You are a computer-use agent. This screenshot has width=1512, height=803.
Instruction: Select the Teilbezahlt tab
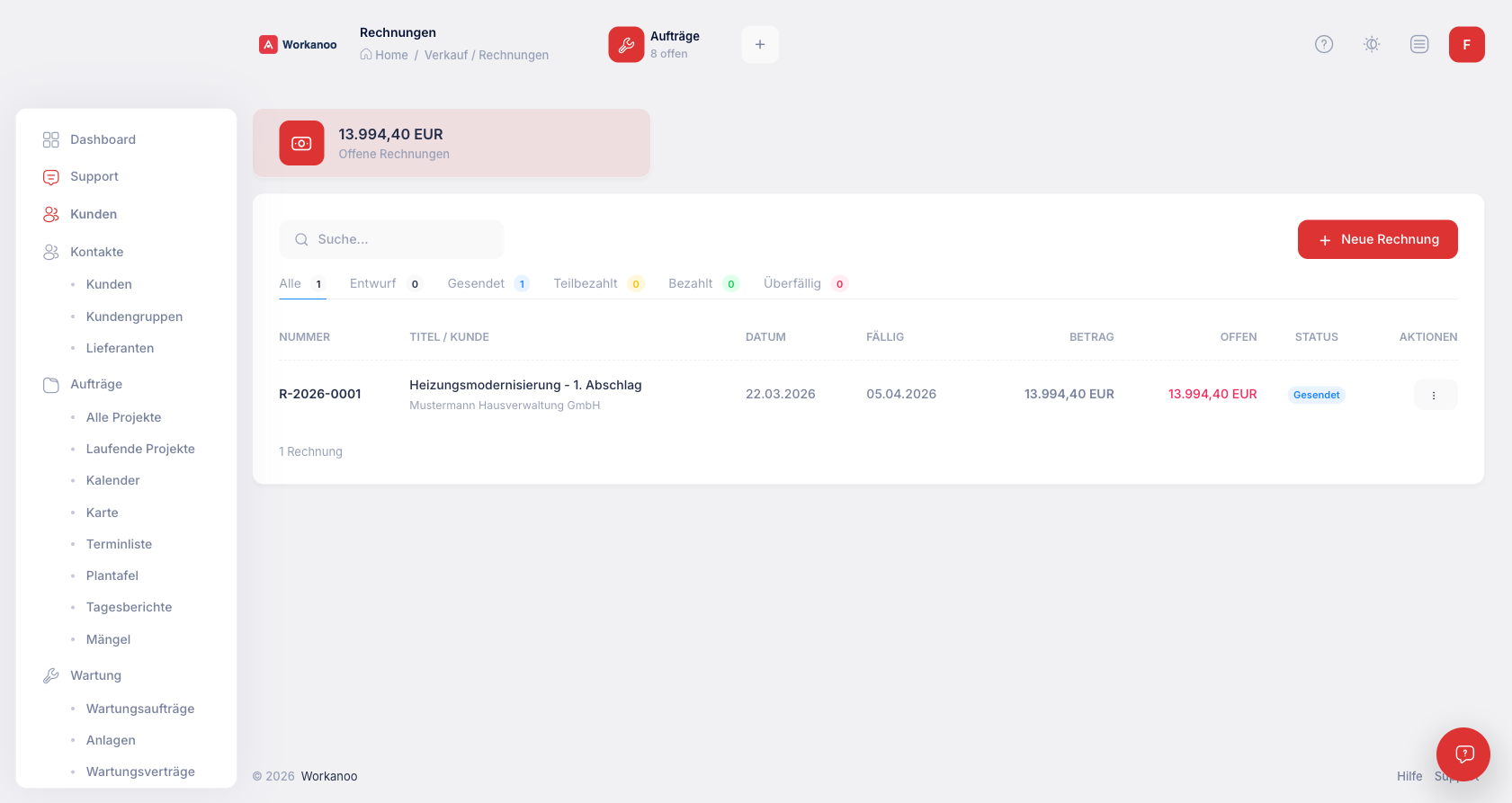[x=598, y=283]
